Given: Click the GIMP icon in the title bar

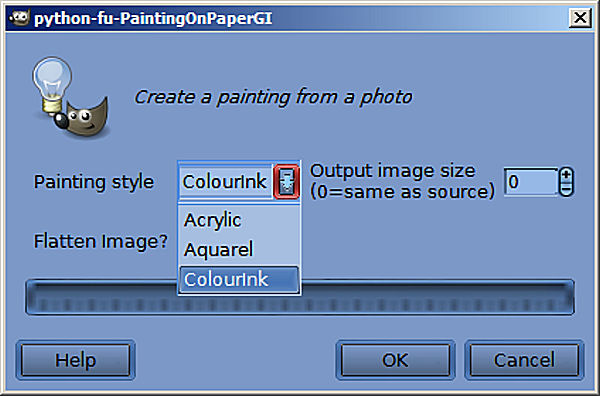Looking at the screenshot, I should 20,17.
